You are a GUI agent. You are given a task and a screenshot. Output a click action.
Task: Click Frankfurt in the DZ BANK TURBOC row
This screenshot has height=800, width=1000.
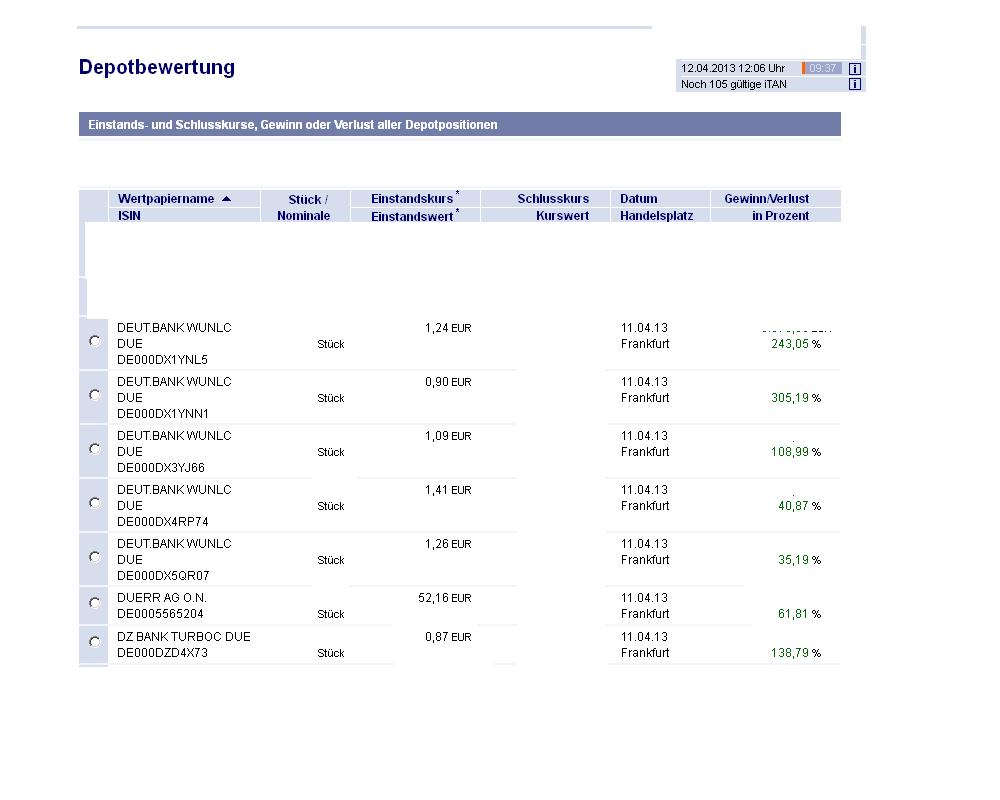[x=645, y=653]
